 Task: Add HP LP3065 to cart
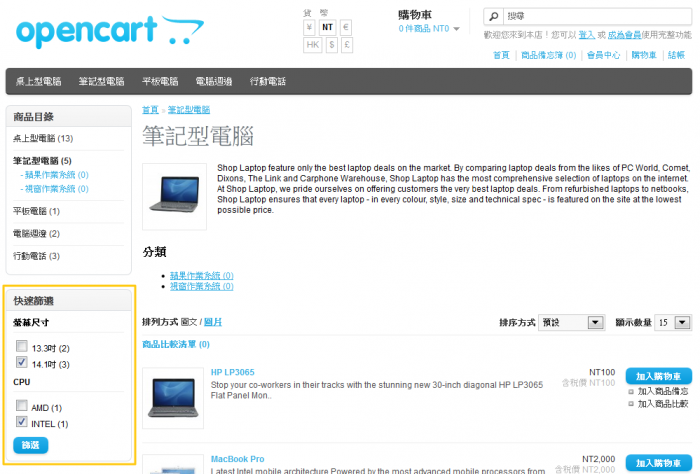point(658,376)
